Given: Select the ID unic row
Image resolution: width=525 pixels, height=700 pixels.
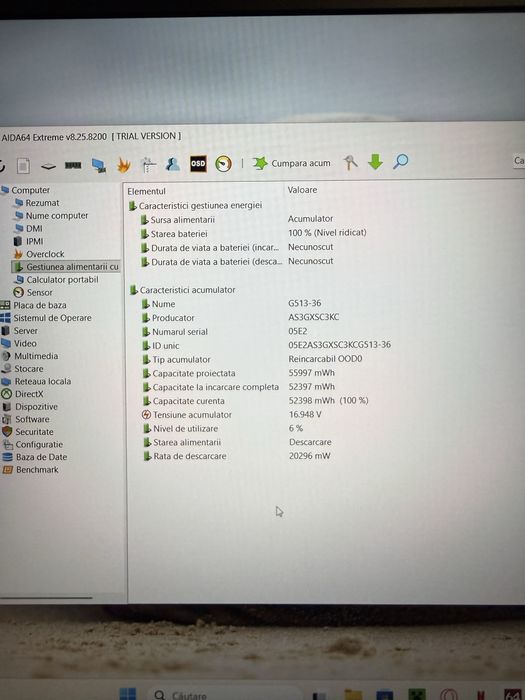Looking at the screenshot, I should (267, 346).
